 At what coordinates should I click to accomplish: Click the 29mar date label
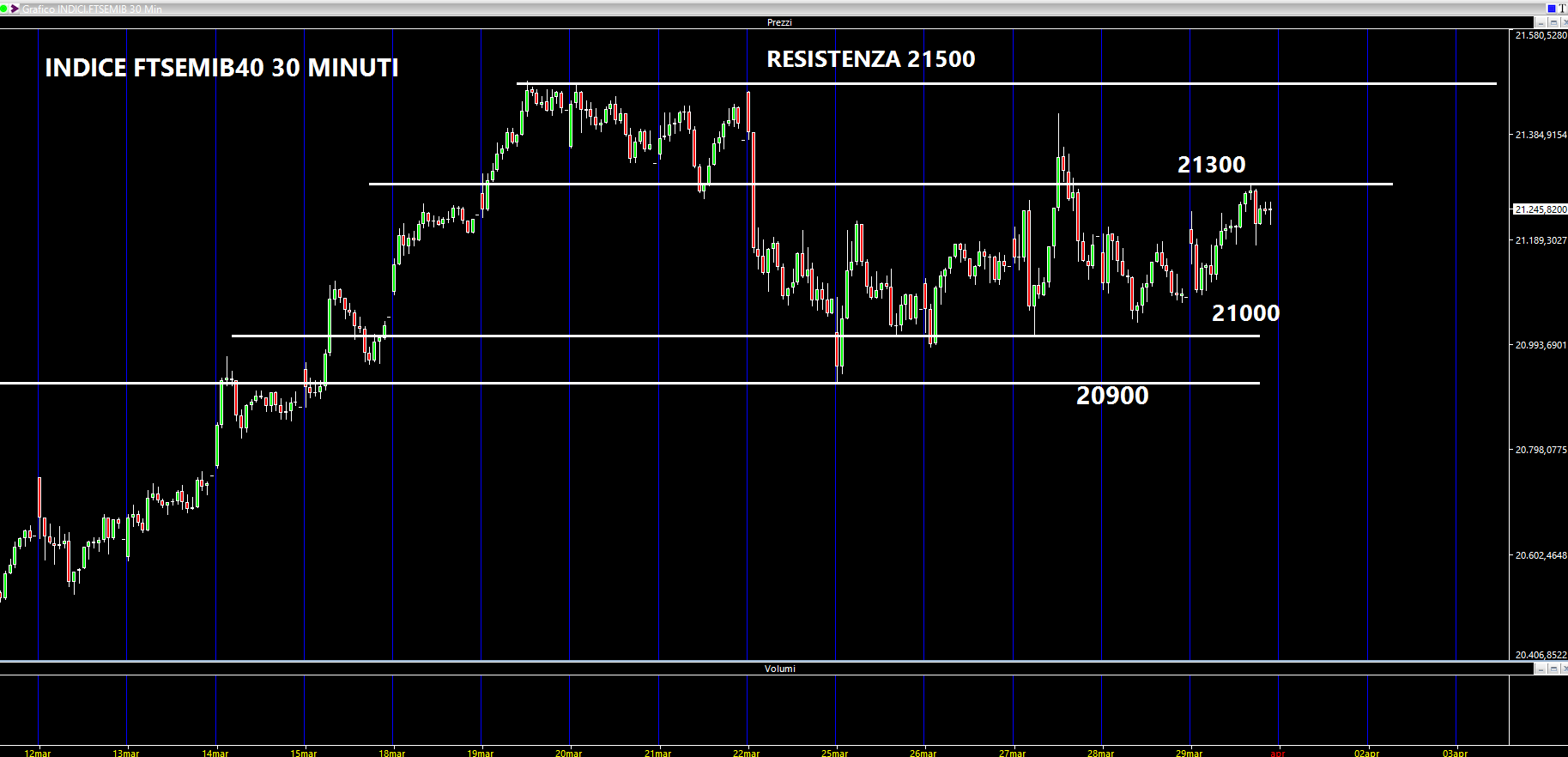(1190, 753)
